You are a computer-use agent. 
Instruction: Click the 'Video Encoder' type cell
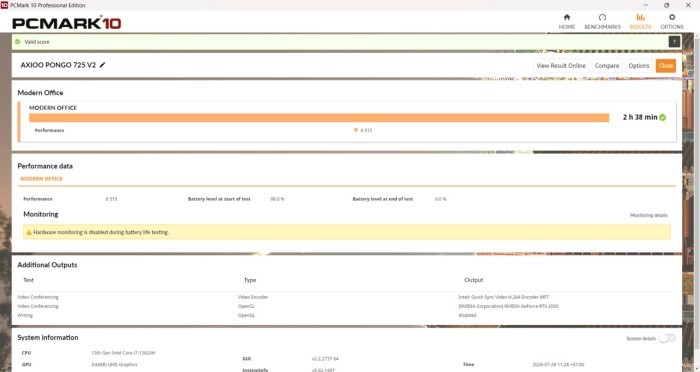[x=253, y=297]
